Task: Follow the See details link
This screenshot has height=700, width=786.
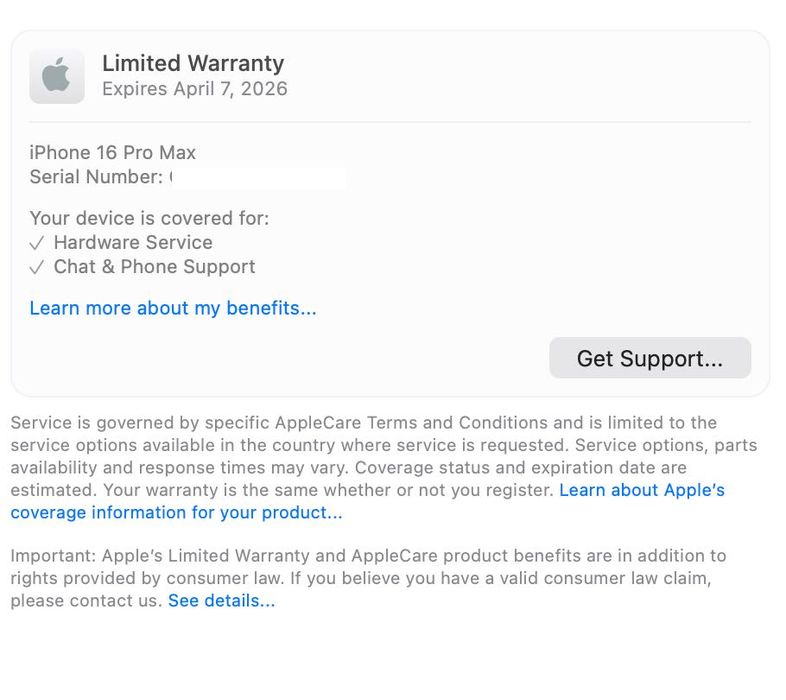Action: (221, 601)
